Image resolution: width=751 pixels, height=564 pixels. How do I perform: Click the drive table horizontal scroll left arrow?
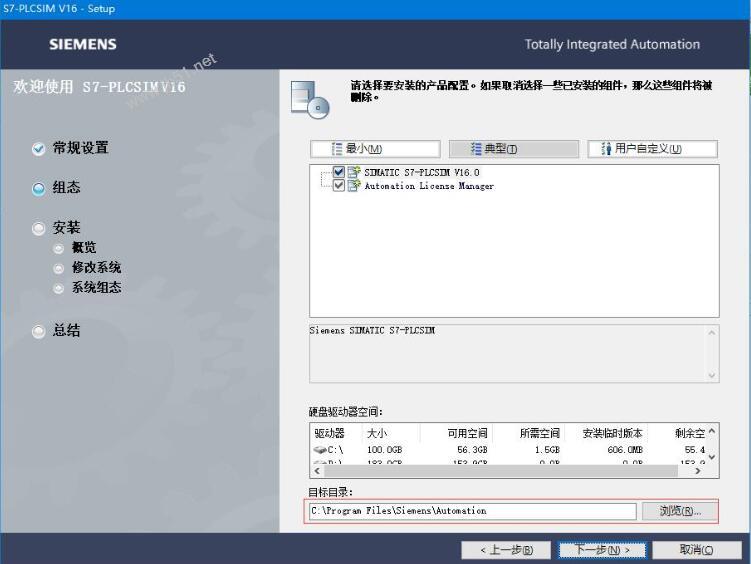pos(317,471)
